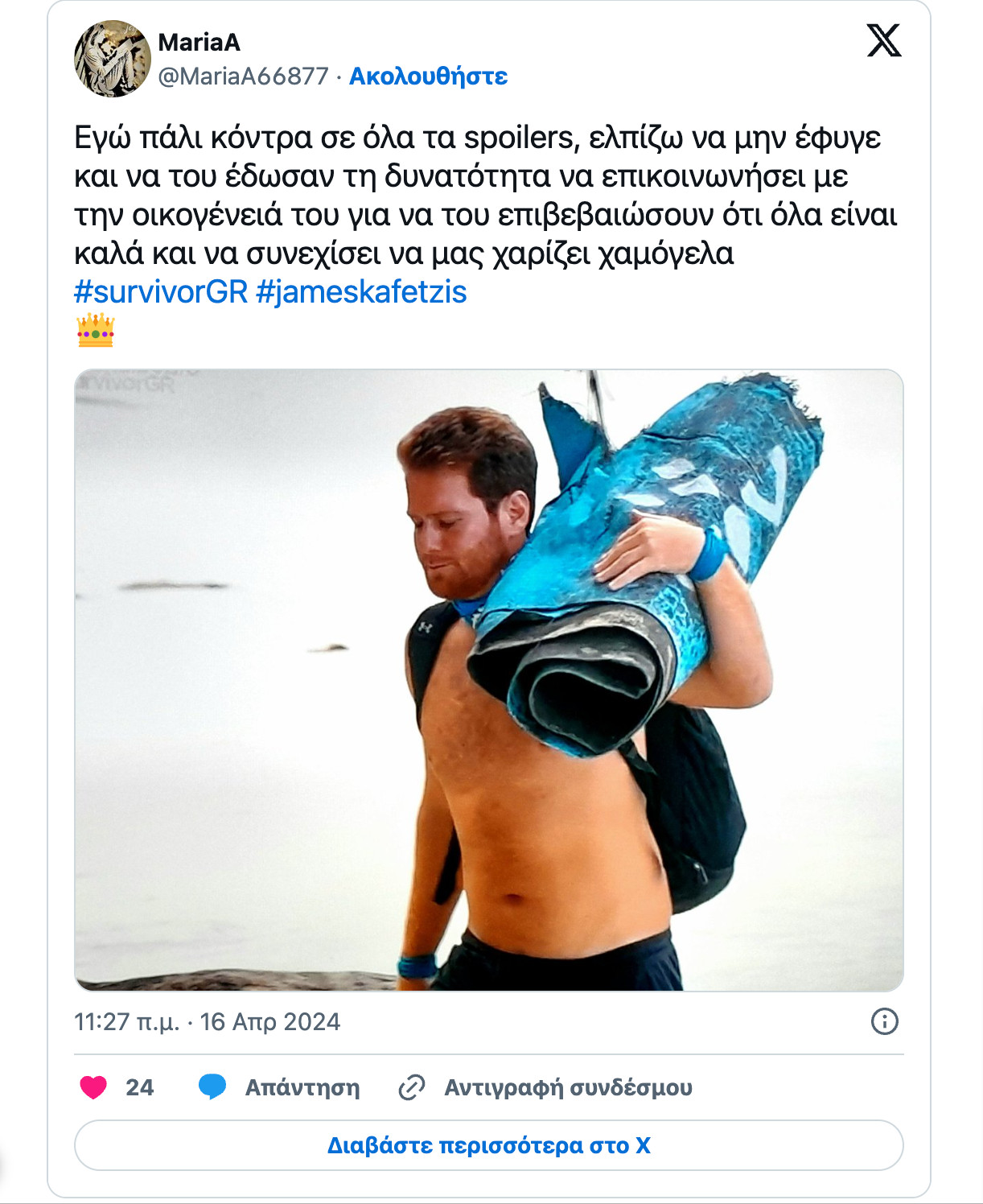983x1204 pixels.
Task: Click the blue reply speech bubble icon
Action: (x=212, y=1087)
